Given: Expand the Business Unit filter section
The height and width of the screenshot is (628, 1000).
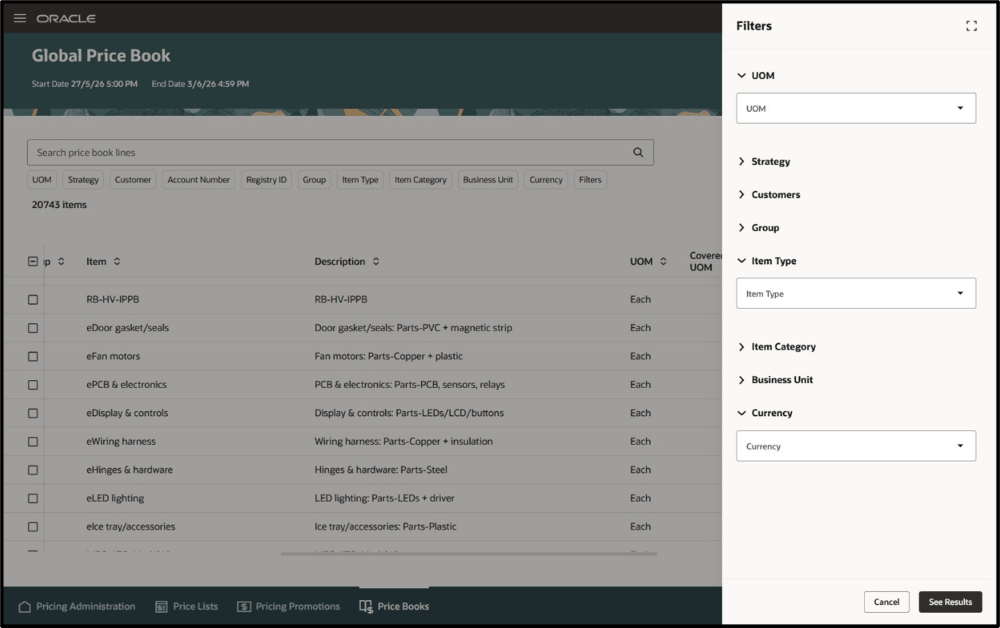Looking at the screenshot, I should pos(741,380).
